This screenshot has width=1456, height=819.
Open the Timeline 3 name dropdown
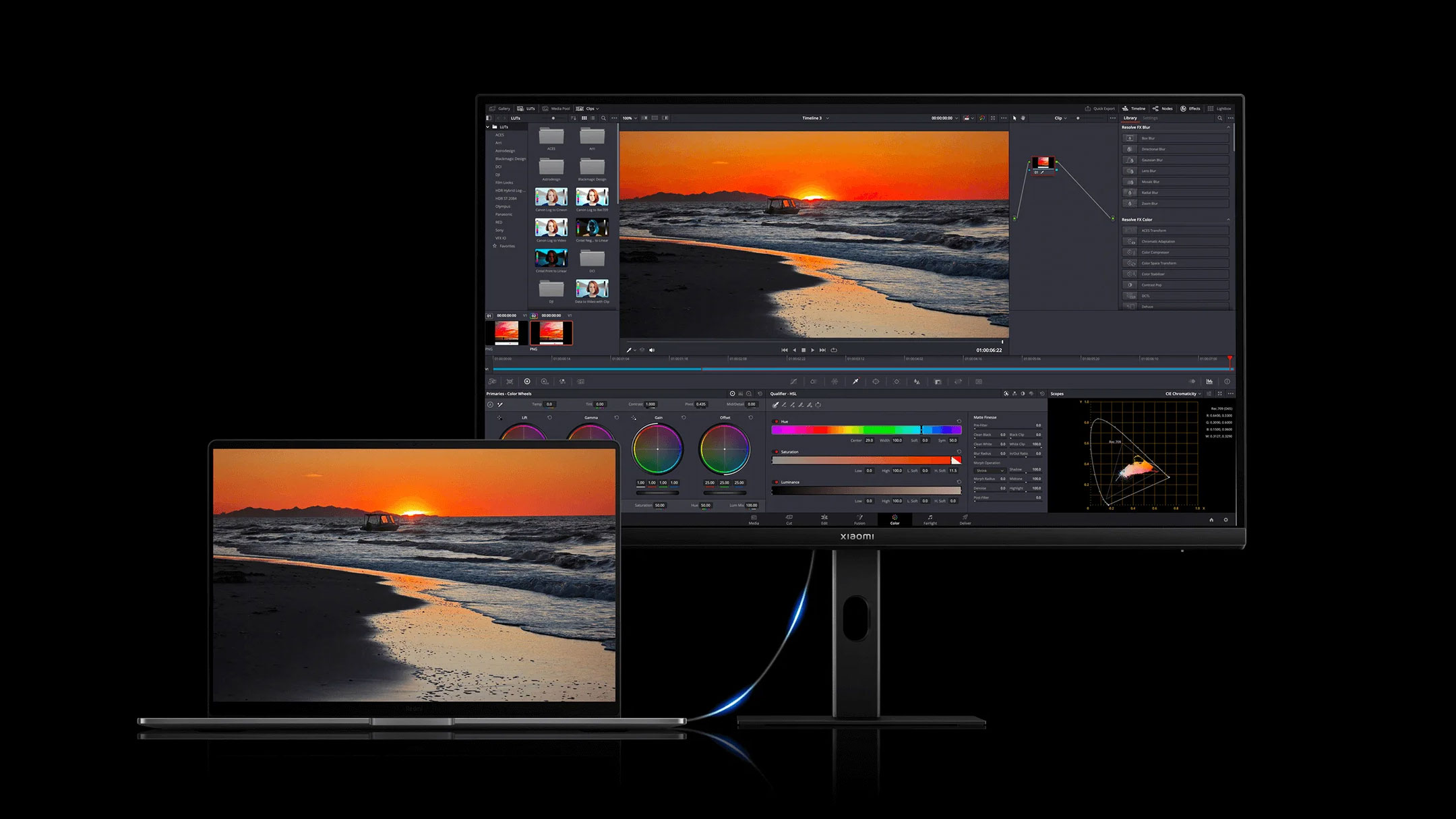815,118
